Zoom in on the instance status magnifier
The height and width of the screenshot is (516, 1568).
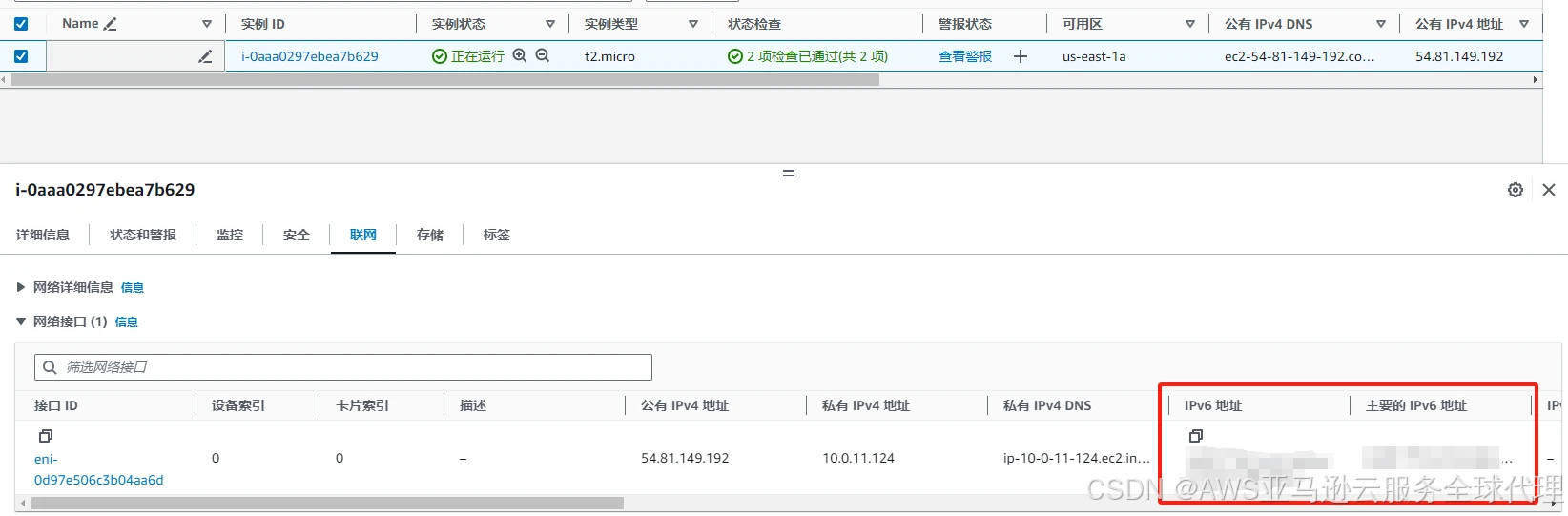520,55
